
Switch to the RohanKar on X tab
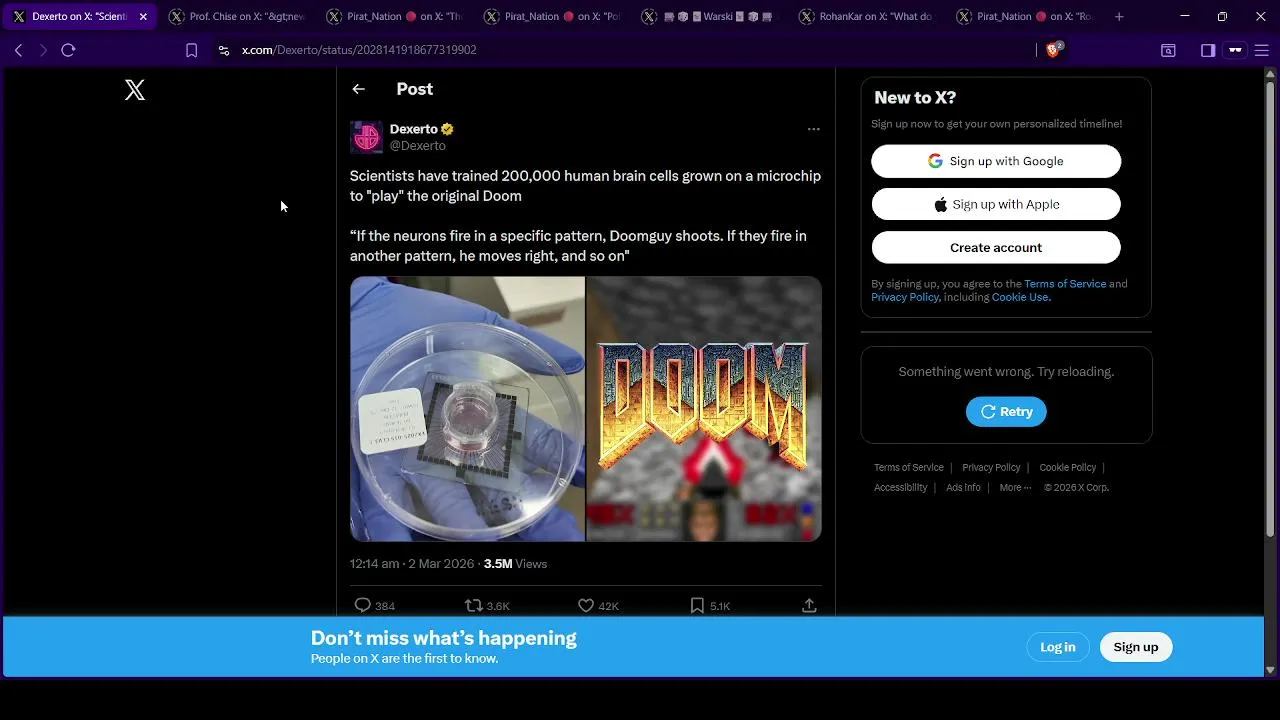[867, 17]
